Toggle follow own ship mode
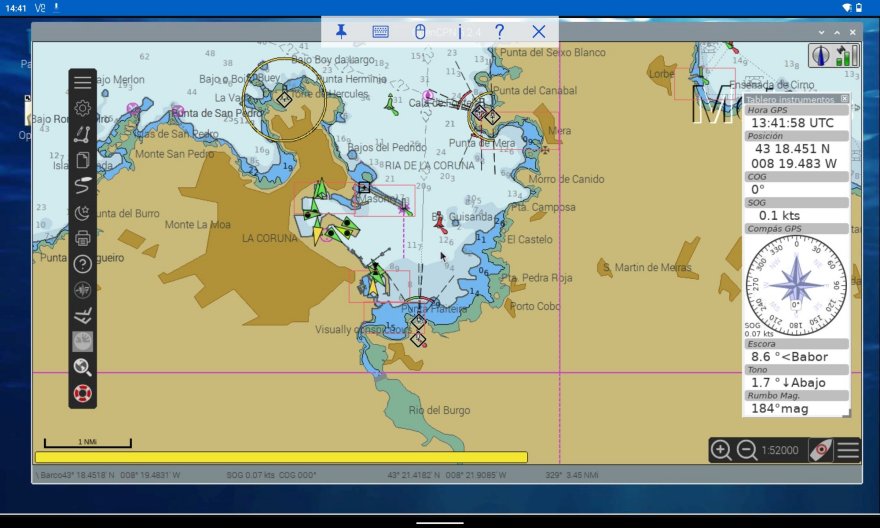The image size is (880, 528). pos(820,450)
